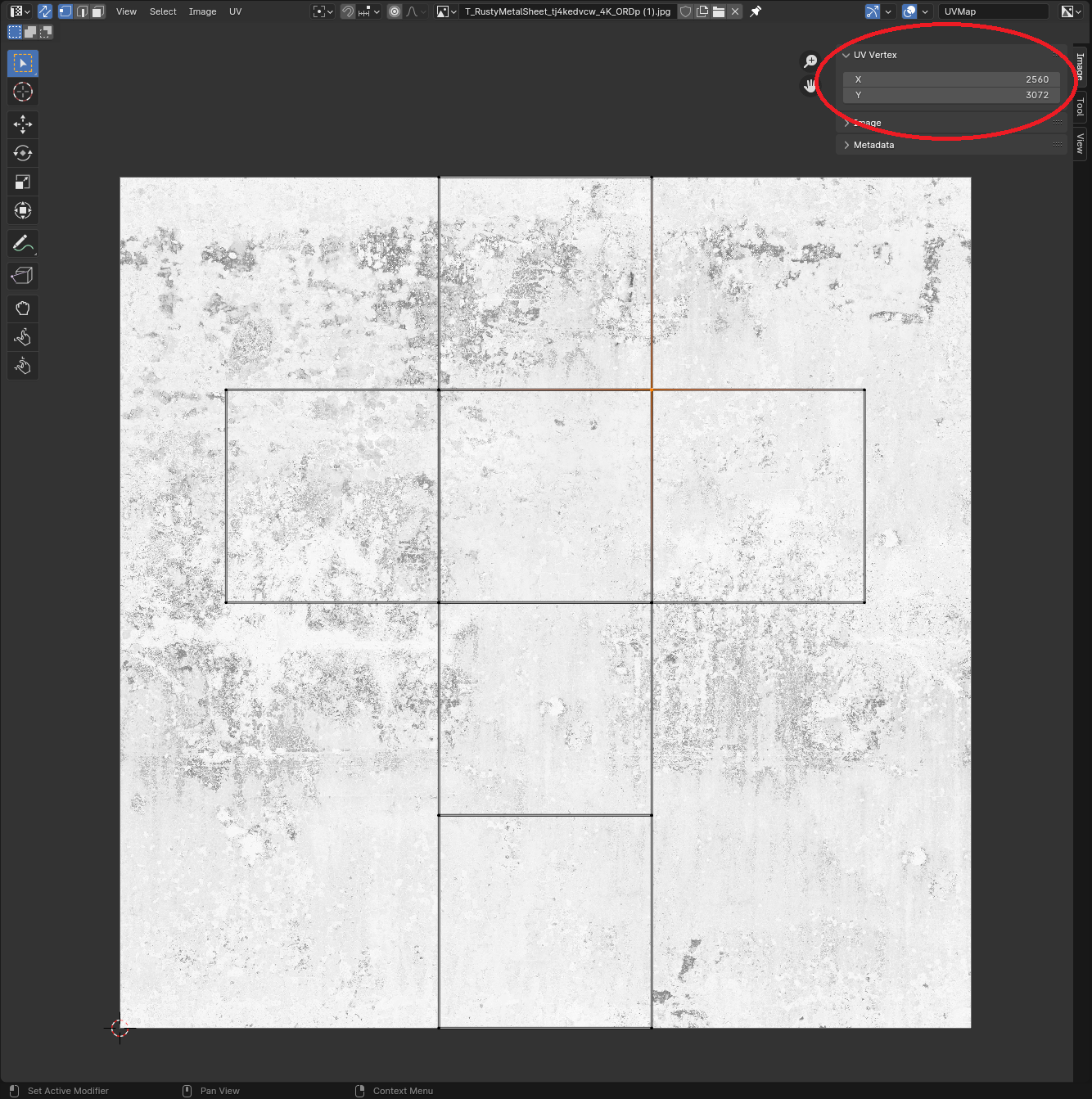Click the new image copy icon
This screenshot has width=1092, height=1099.
(x=702, y=11)
